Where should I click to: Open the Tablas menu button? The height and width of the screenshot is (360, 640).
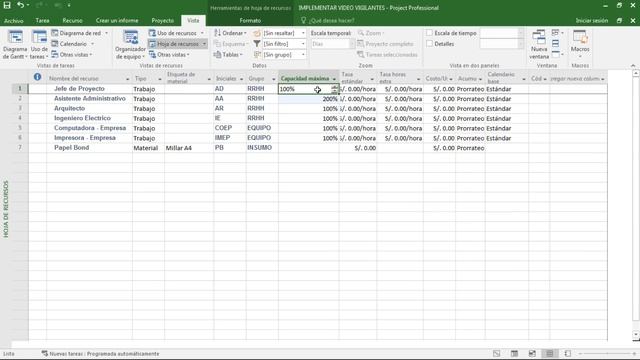tap(229, 54)
